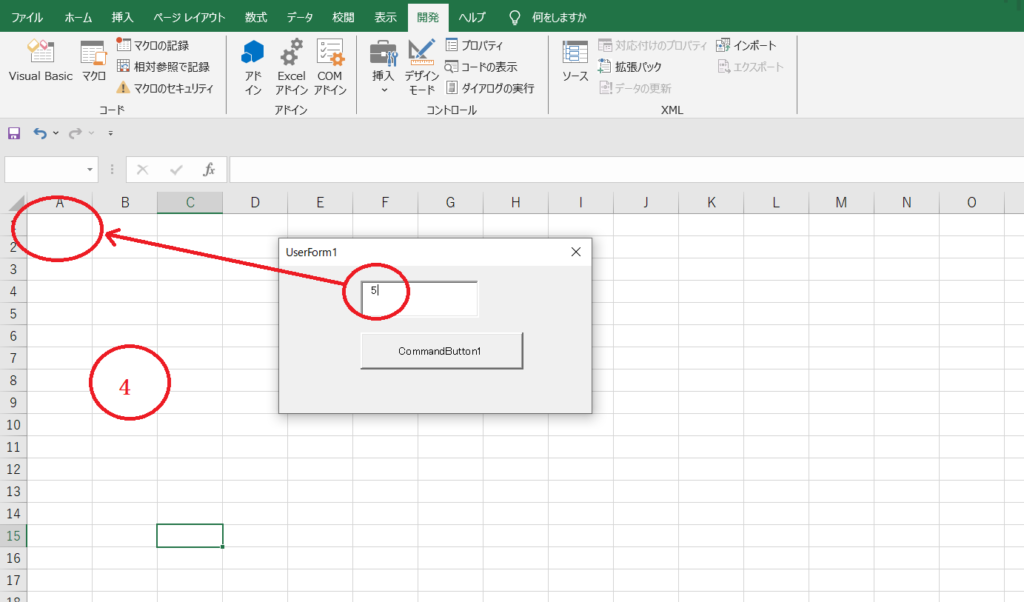Select row 15 header

(x=13, y=536)
